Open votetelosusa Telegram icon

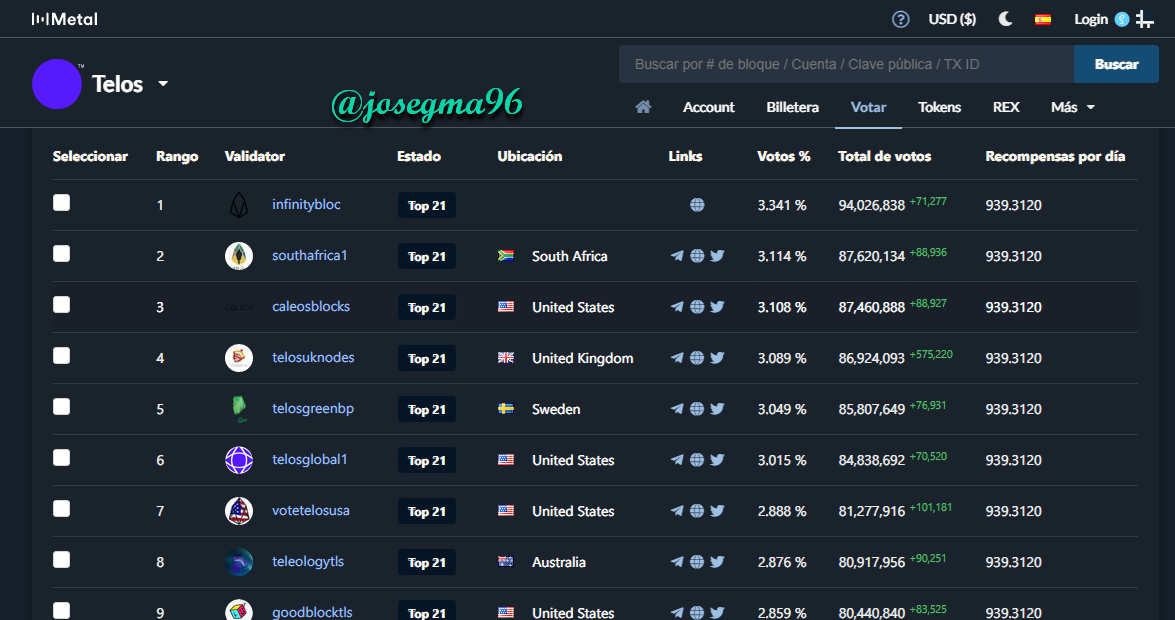677,511
